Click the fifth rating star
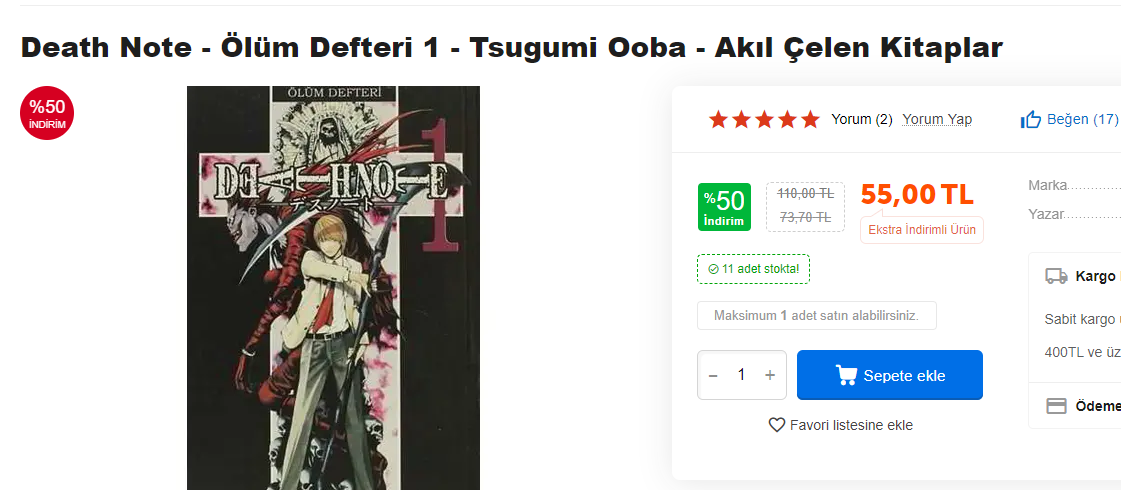Image resolution: width=1121 pixels, height=490 pixels. pos(810,120)
